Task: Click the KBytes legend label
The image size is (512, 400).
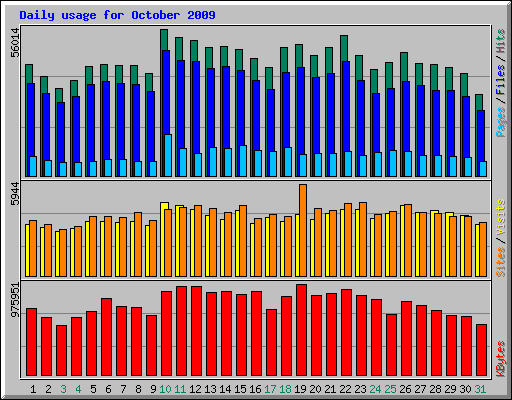Action: pyautogui.click(x=501, y=359)
